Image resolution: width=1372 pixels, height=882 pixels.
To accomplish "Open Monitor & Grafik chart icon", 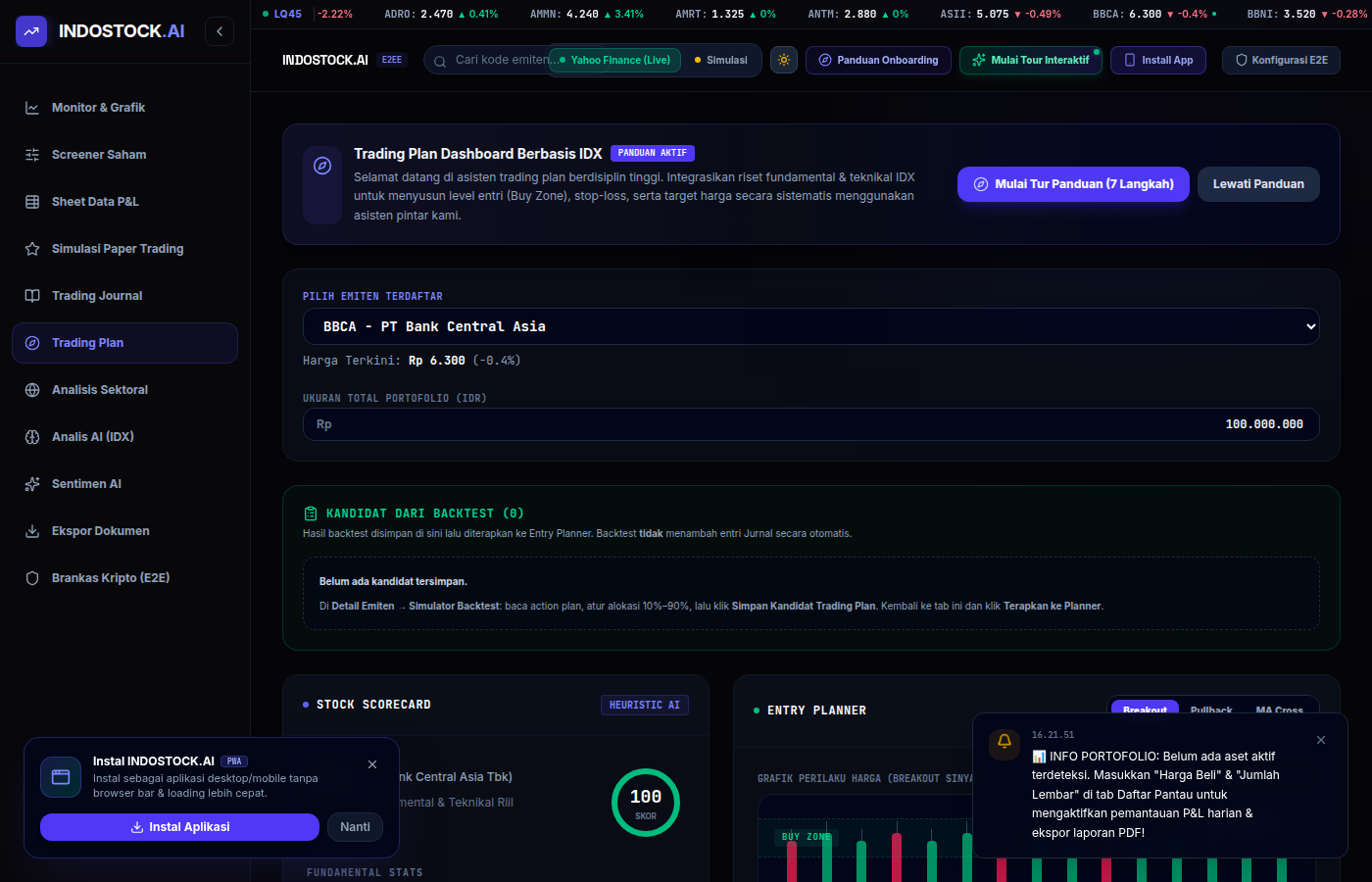I will pos(32,108).
